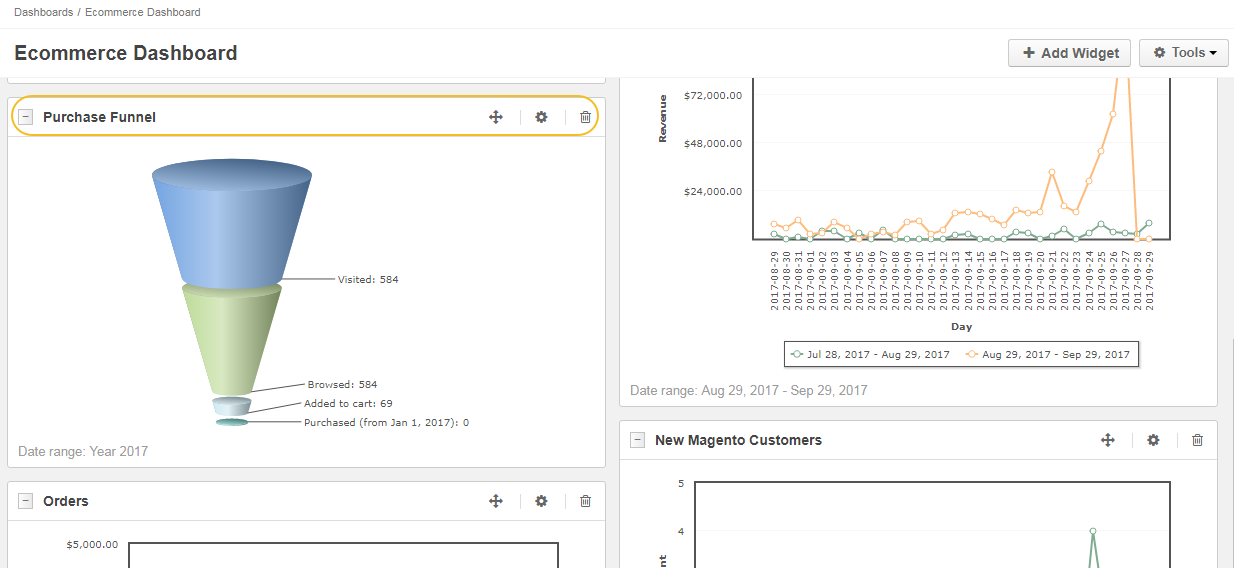Viewport: 1234px width, 568px height.
Task: Click 'Date range: Aug 29, 2017 - Sep 29, 2017'
Action: point(749,390)
